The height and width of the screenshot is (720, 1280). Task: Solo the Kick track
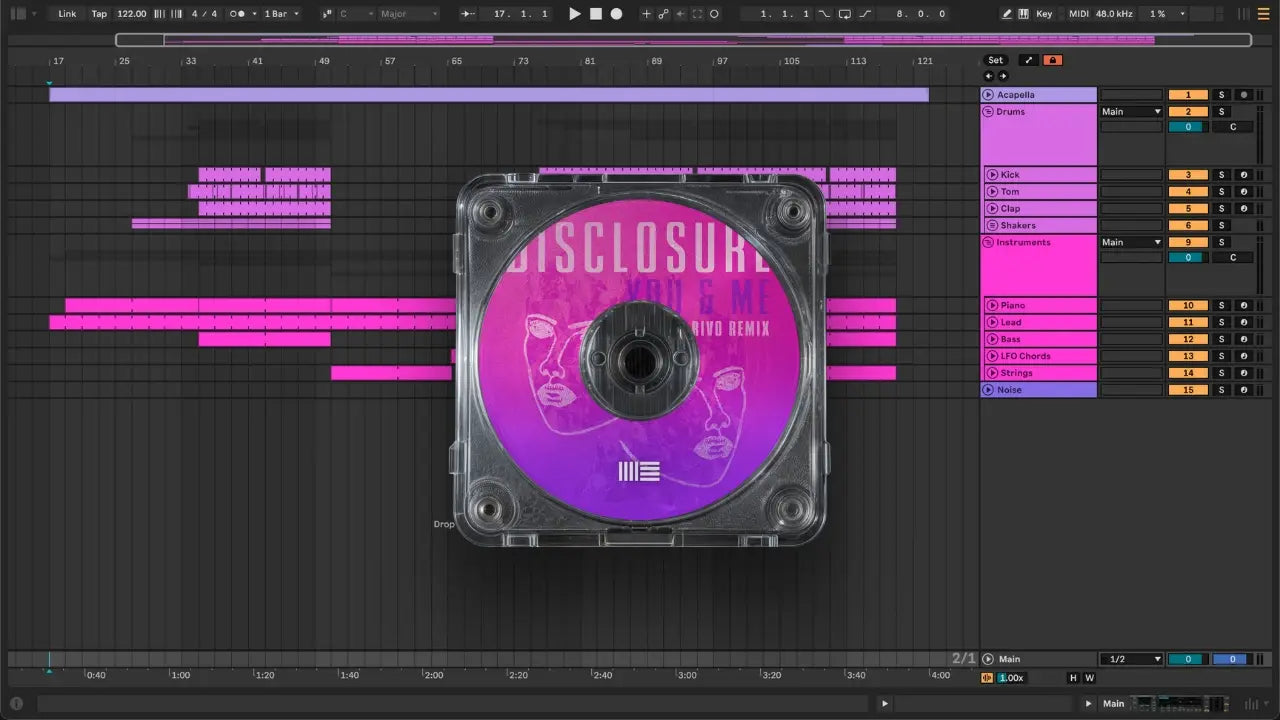coord(1220,175)
